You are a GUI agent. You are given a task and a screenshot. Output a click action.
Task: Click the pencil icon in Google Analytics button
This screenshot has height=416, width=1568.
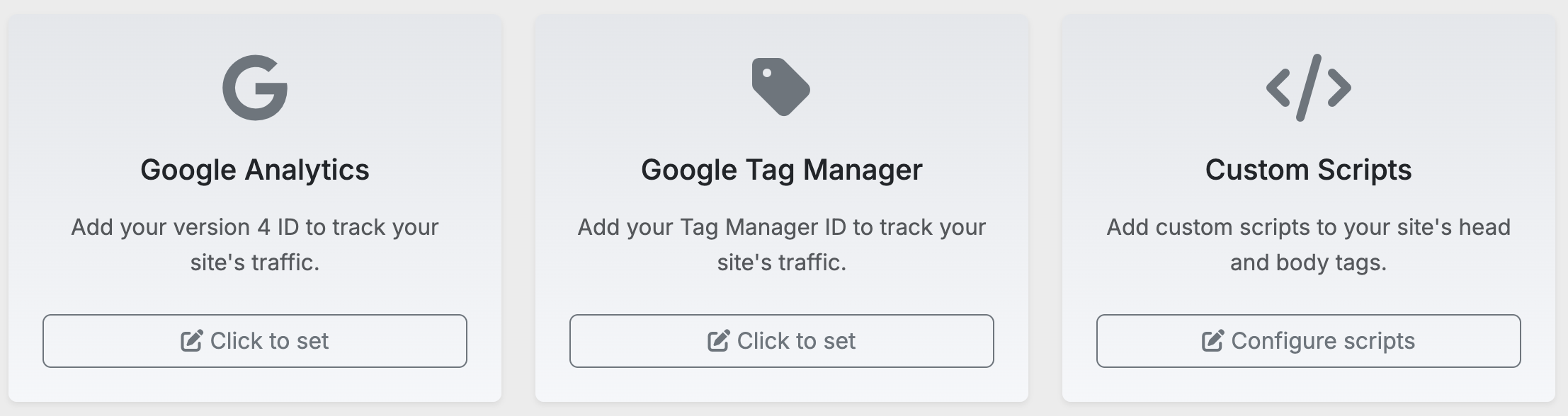190,340
